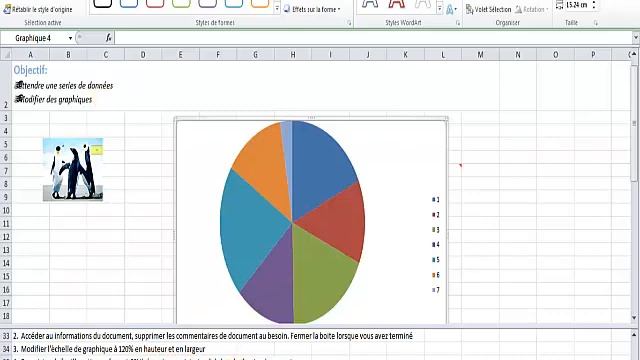Click the Rotation button

coord(531,9)
